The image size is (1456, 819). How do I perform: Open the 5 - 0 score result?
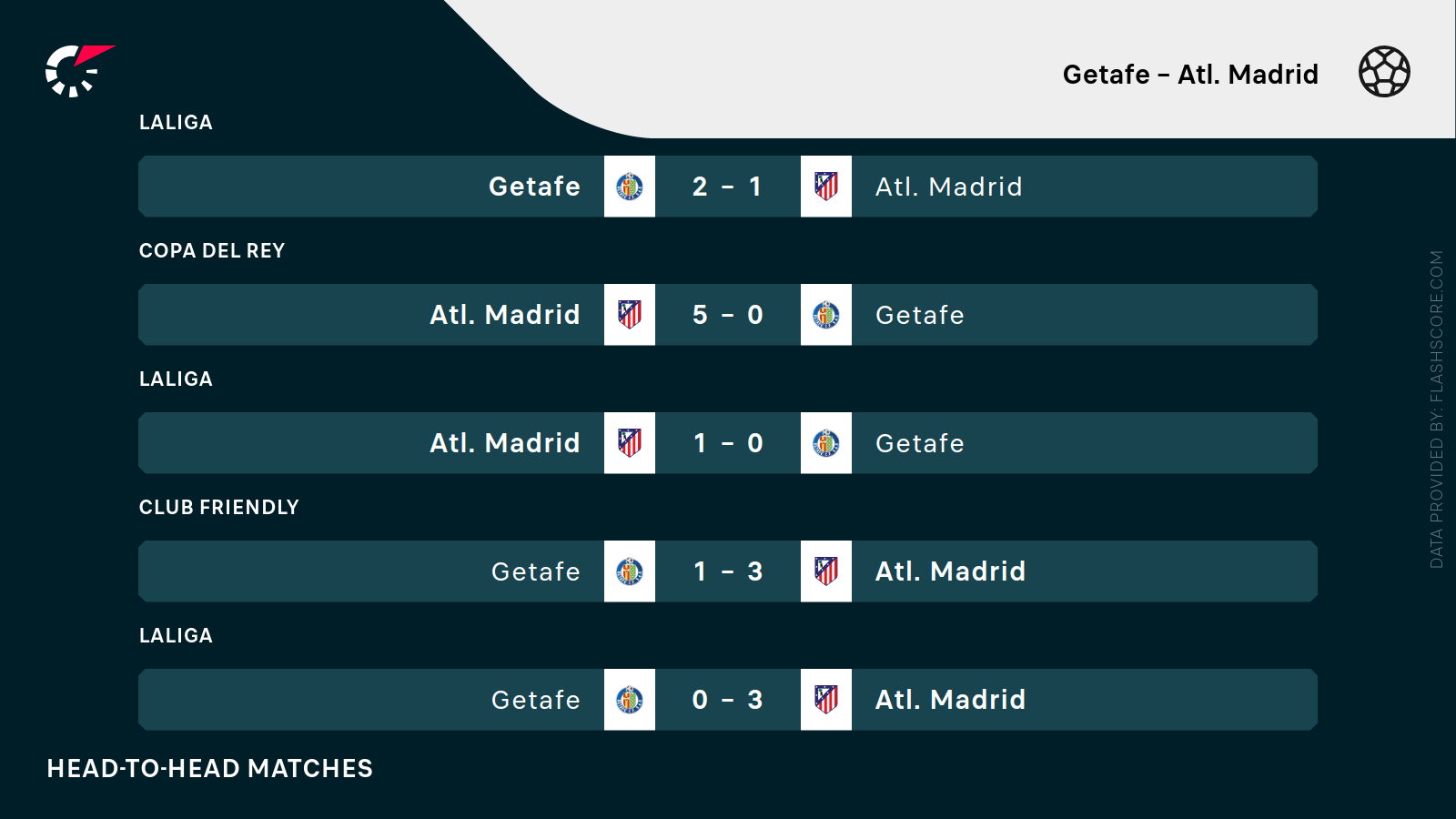click(x=727, y=315)
